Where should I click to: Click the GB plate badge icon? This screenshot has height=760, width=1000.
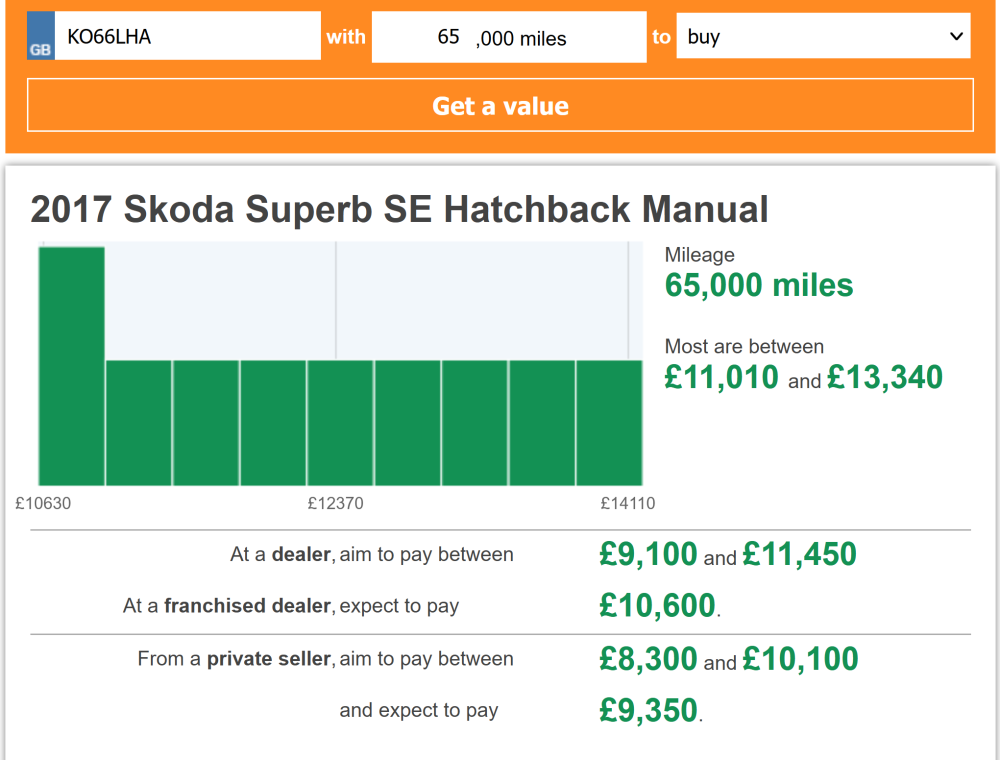(x=41, y=36)
